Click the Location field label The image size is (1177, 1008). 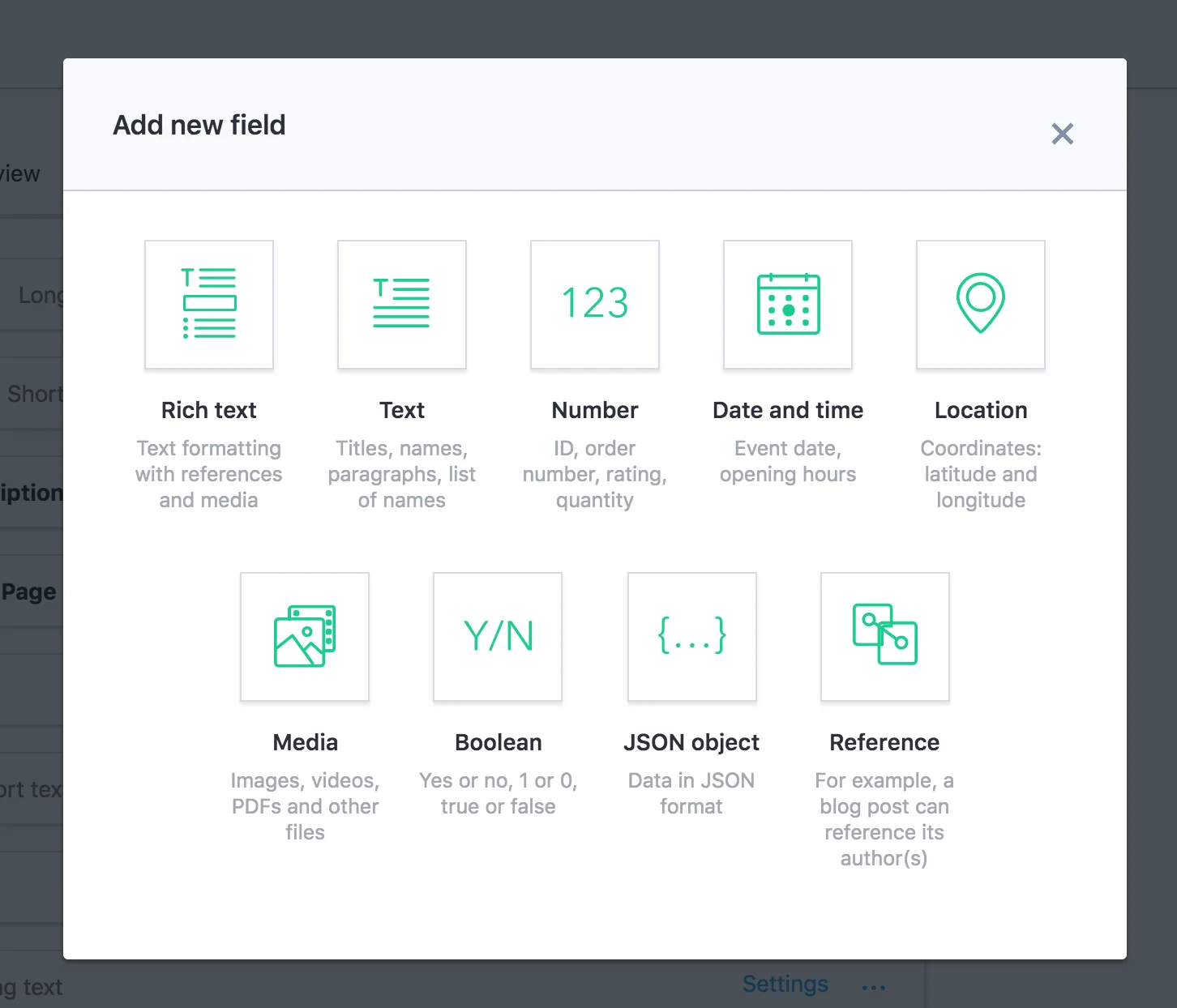click(981, 410)
